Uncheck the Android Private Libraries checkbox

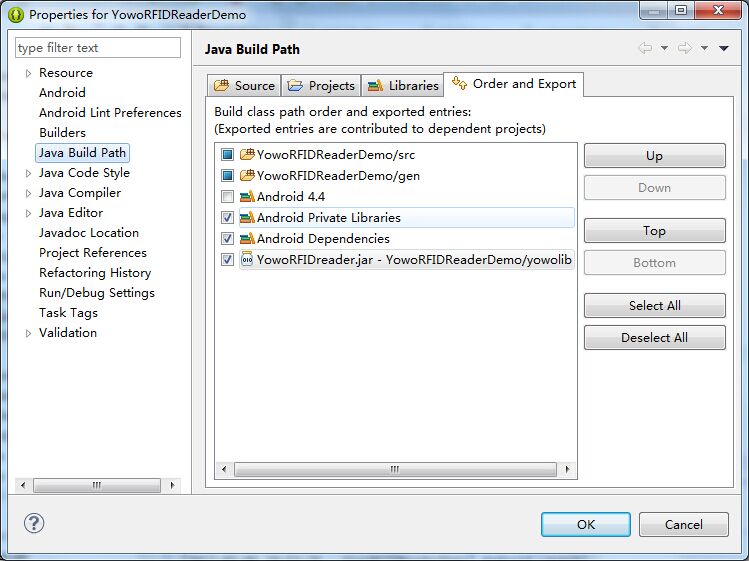coord(227,218)
